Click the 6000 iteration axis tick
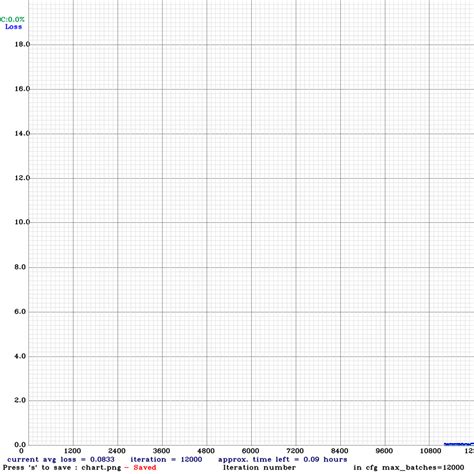 click(x=250, y=451)
